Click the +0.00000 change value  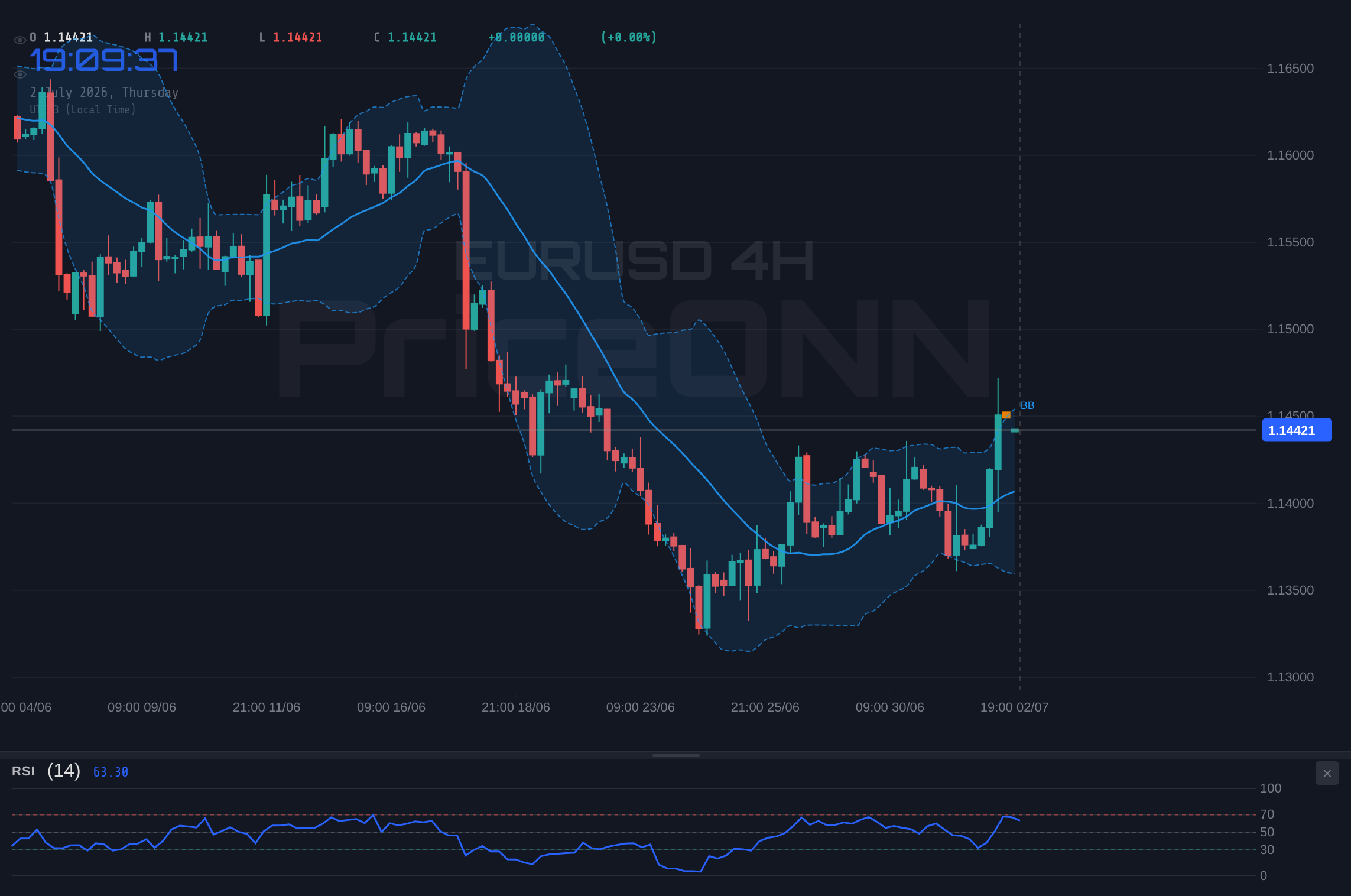[517, 37]
